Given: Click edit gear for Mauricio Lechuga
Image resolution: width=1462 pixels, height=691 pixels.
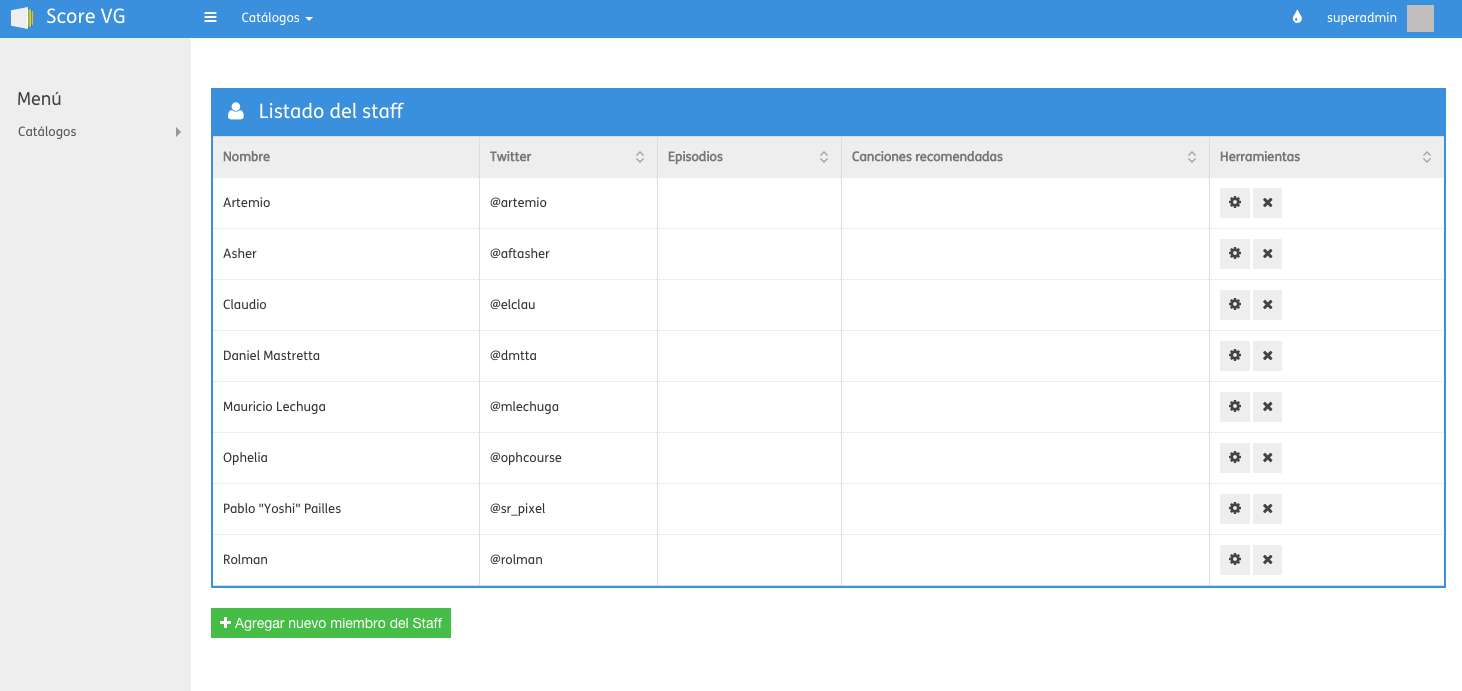Looking at the screenshot, I should tap(1235, 407).
